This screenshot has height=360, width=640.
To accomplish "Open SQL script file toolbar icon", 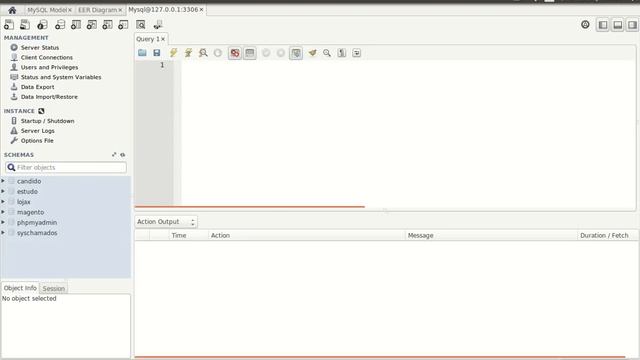I will (25, 25).
